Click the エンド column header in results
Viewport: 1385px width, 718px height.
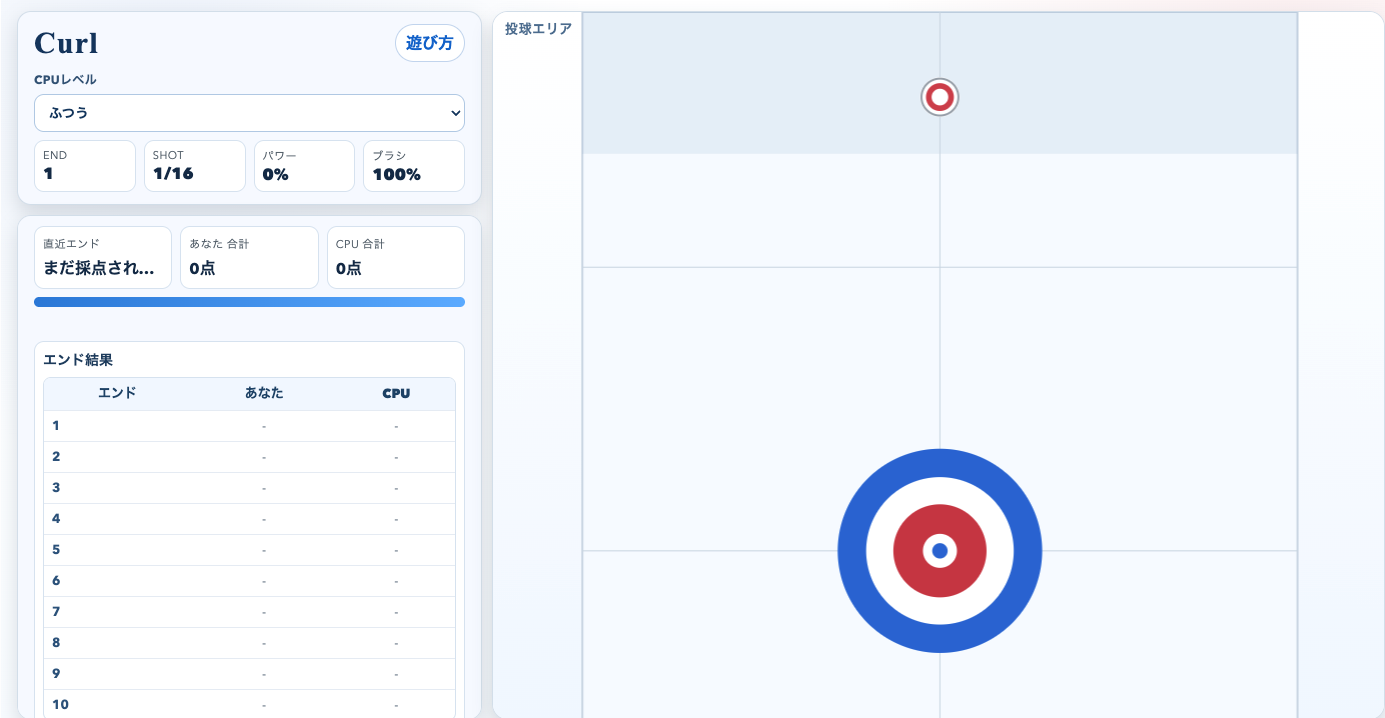117,393
